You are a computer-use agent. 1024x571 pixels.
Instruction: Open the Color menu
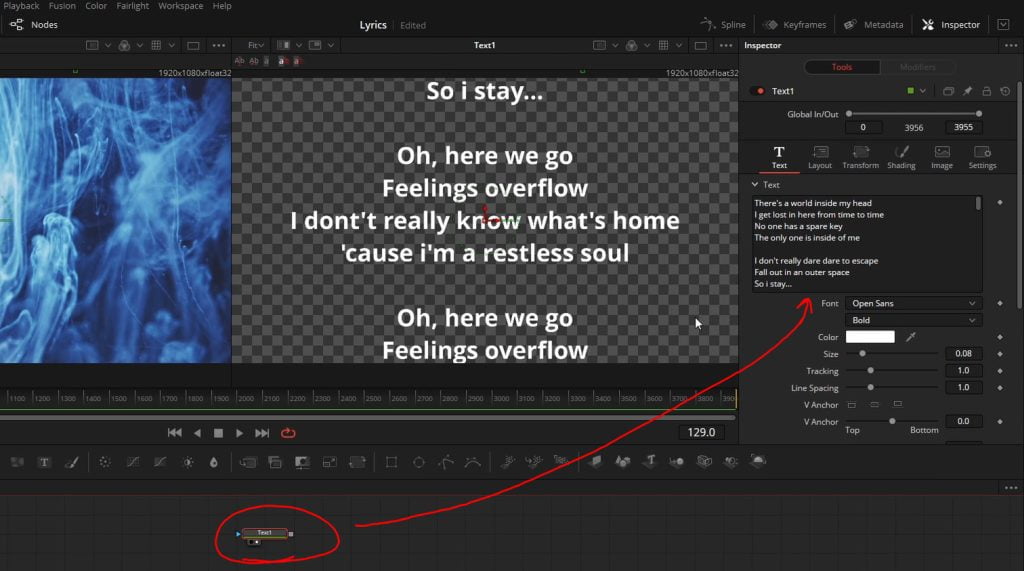[96, 6]
